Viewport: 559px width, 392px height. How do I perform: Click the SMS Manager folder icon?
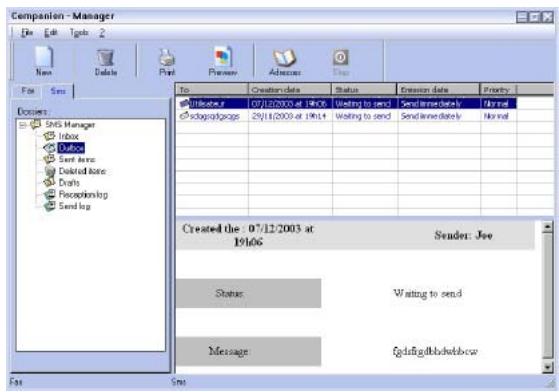tap(36, 124)
